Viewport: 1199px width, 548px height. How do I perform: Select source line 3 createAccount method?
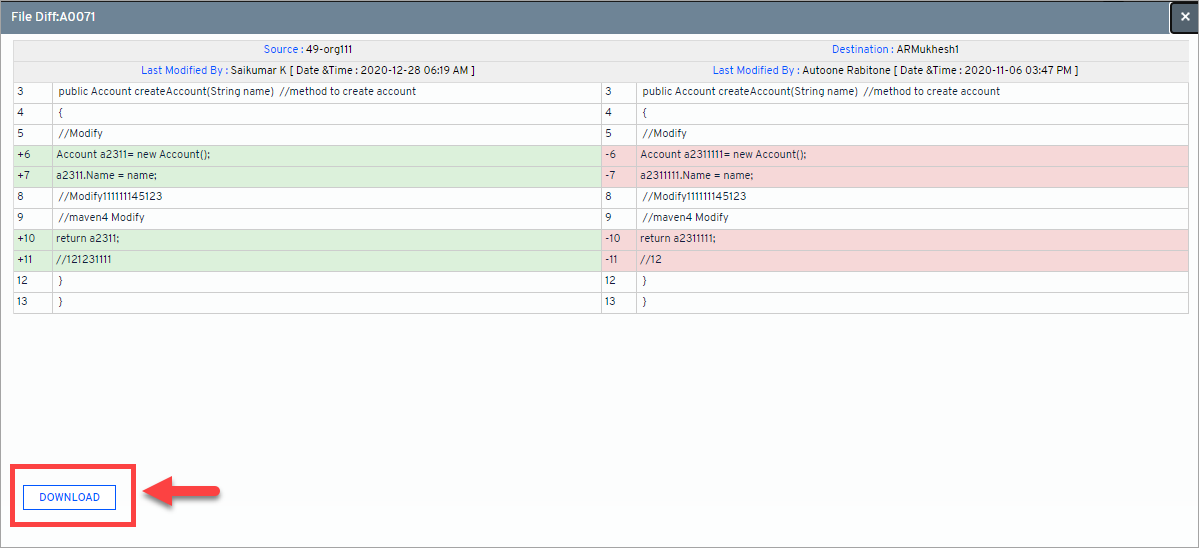tap(237, 91)
